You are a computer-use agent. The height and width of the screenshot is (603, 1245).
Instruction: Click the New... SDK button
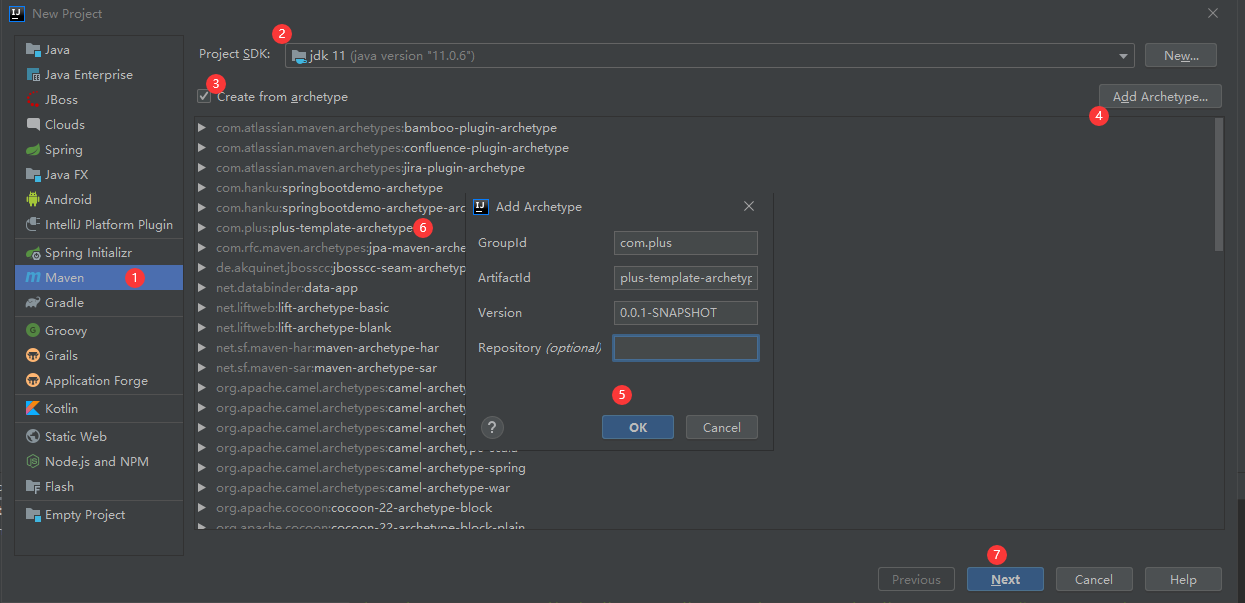[x=1181, y=56]
